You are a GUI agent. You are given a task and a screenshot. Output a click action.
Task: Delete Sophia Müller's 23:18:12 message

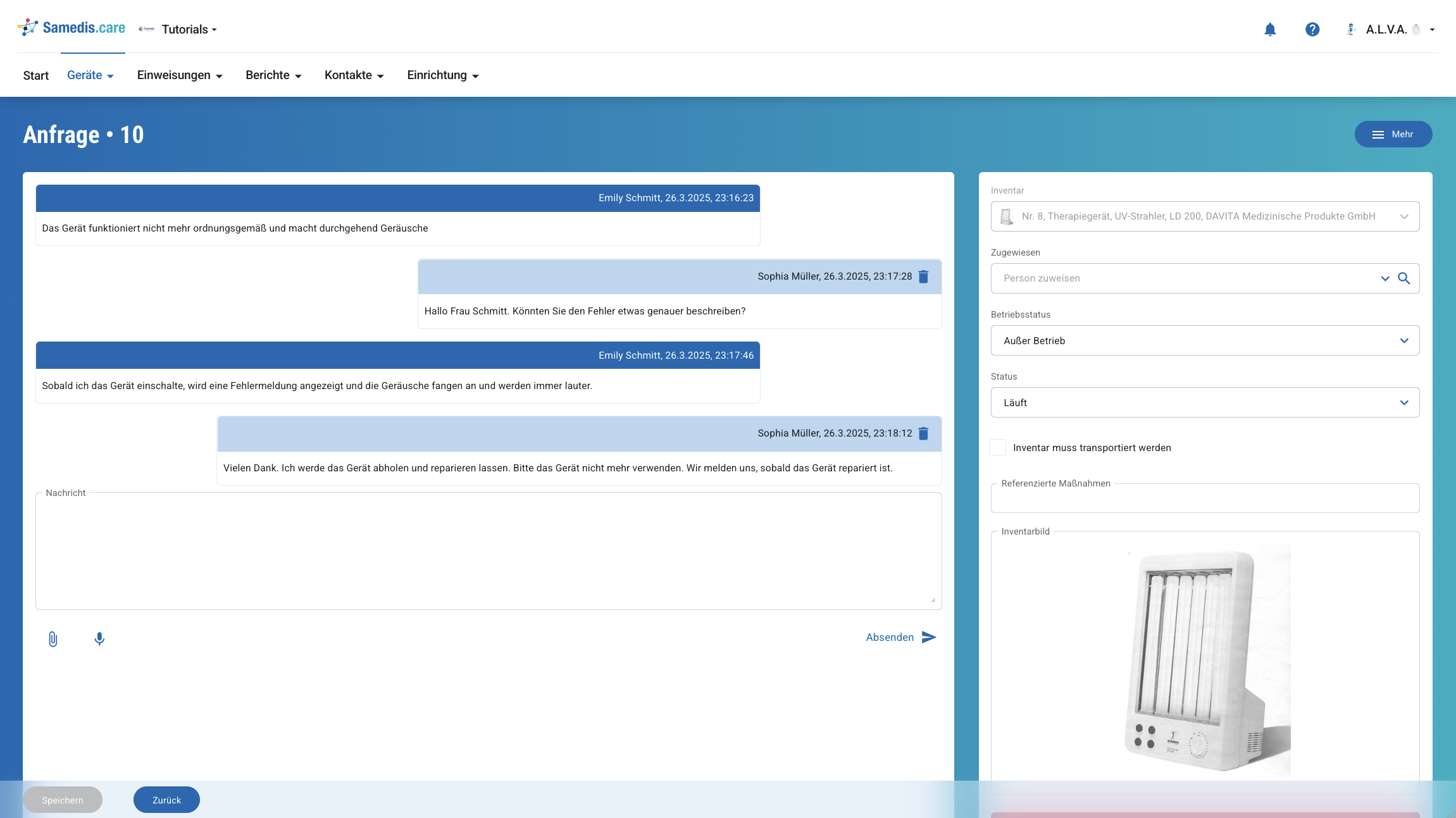[x=923, y=433]
